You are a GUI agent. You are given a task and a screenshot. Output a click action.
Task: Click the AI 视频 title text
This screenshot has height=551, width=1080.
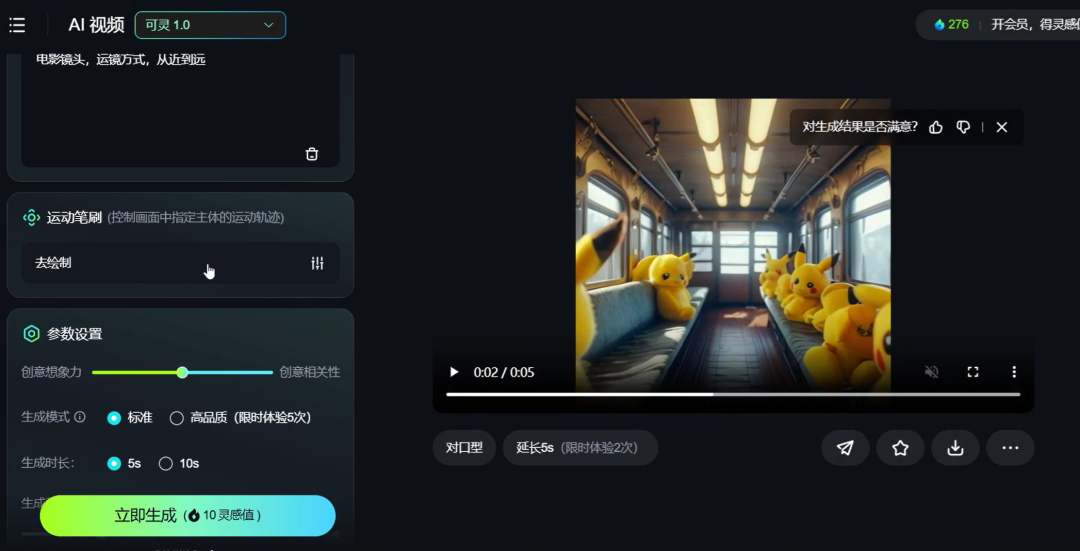[x=96, y=25]
